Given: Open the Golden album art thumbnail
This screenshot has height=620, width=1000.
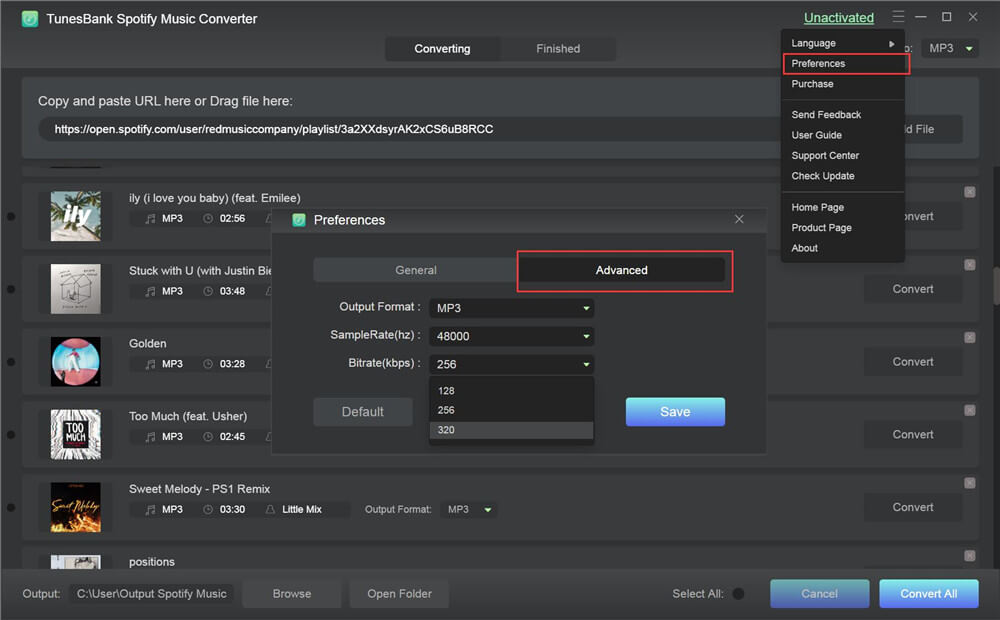Looking at the screenshot, I should pos(76,362).
